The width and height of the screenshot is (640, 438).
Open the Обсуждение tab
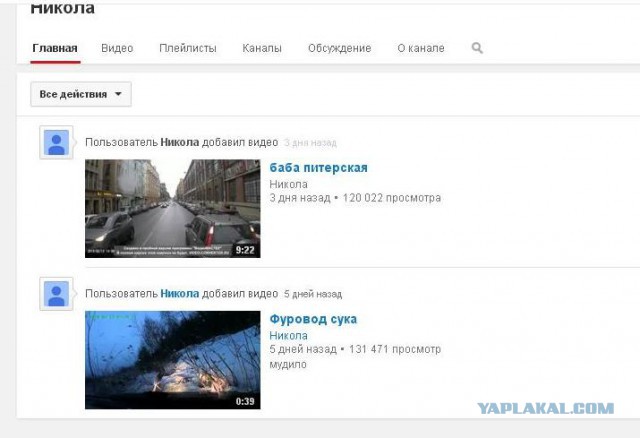[x=339, y=48]
